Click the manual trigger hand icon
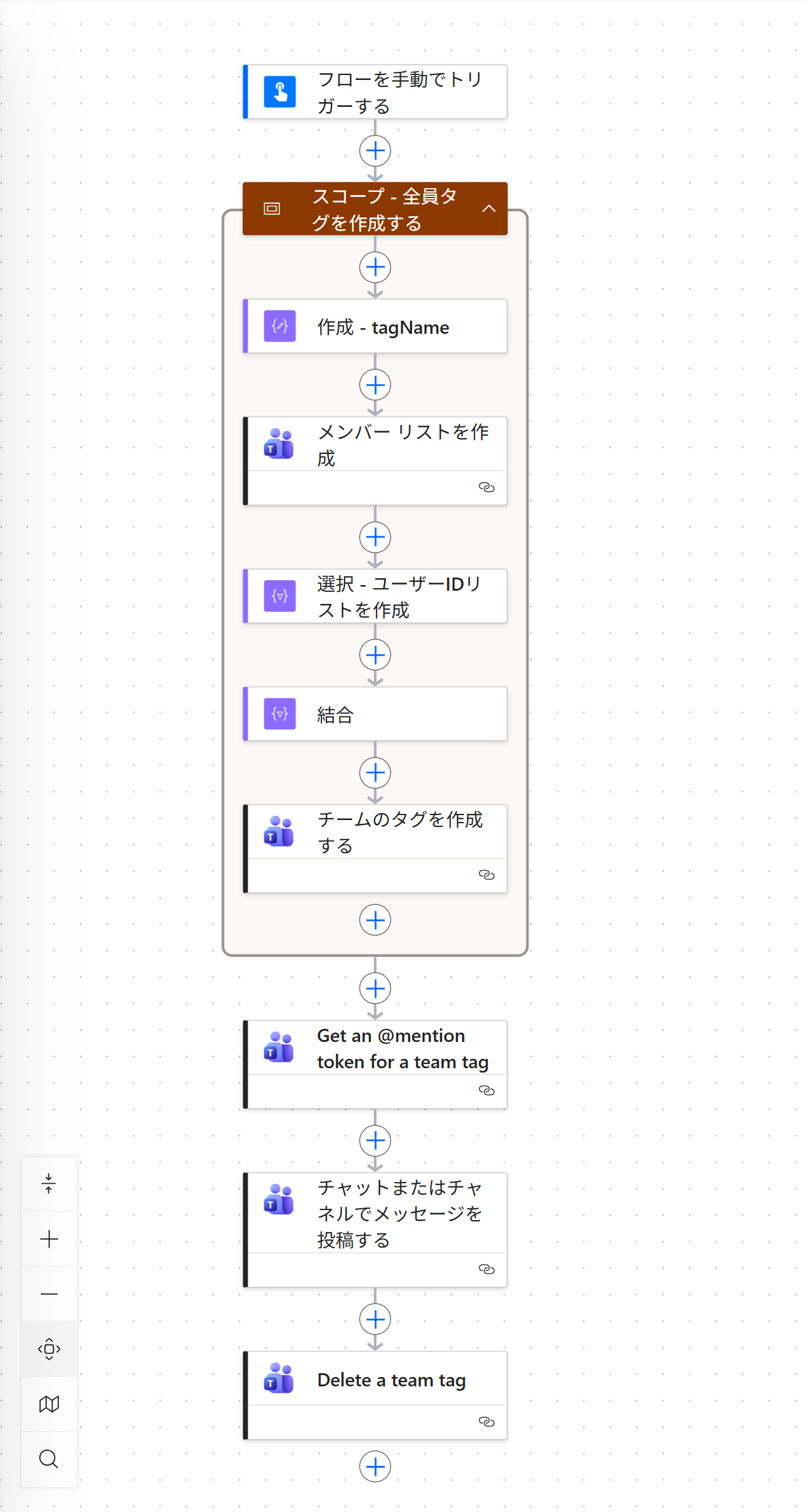 click(x=280, y=92)
